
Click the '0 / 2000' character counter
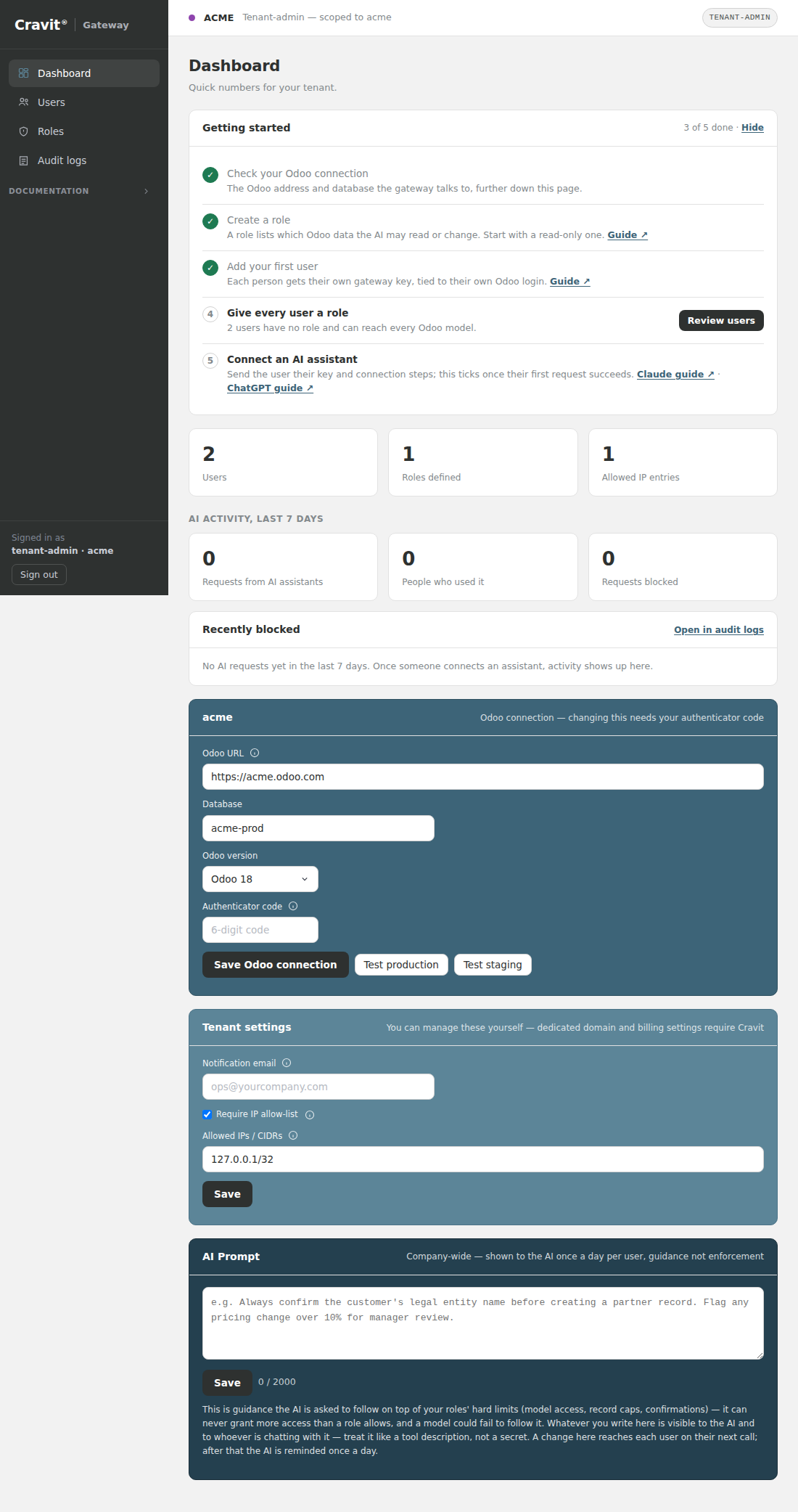pyautogui.click(x=277, y=1382)
